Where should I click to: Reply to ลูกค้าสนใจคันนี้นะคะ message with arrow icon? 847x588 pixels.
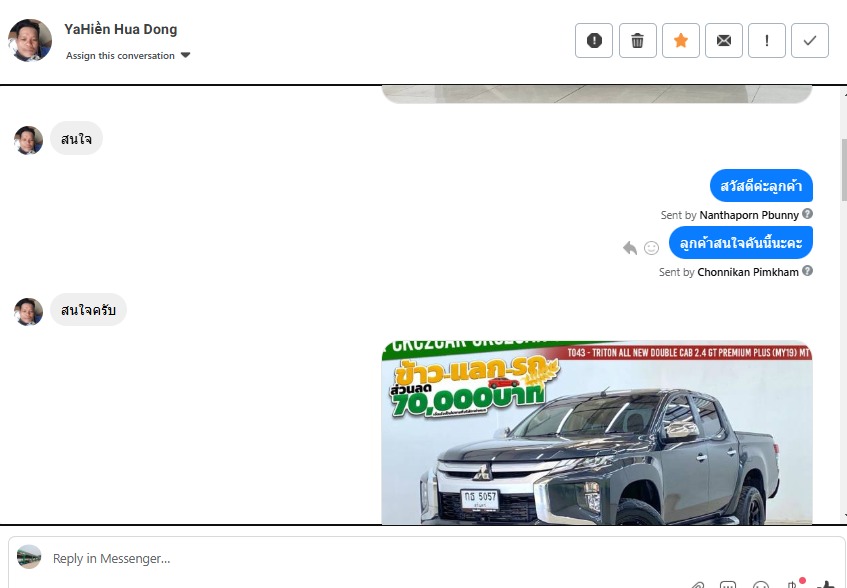[x=630, y=248]
